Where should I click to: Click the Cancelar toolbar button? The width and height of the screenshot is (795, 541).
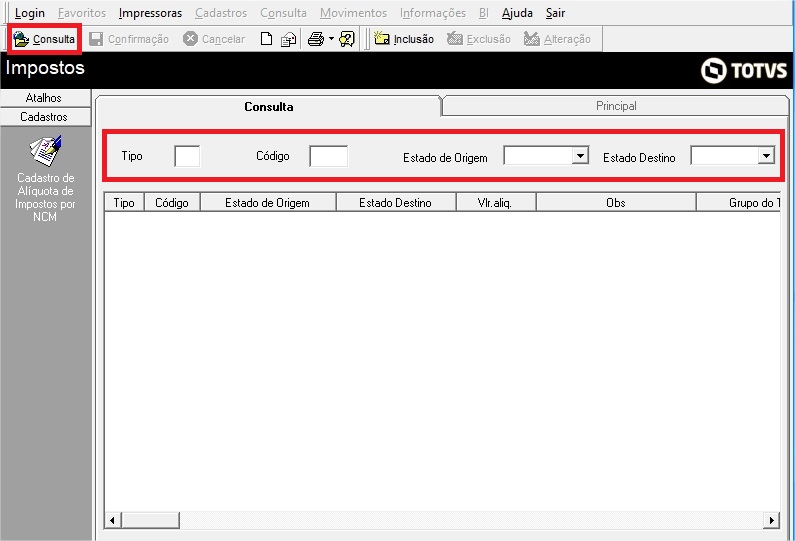[x=214, y=39]
